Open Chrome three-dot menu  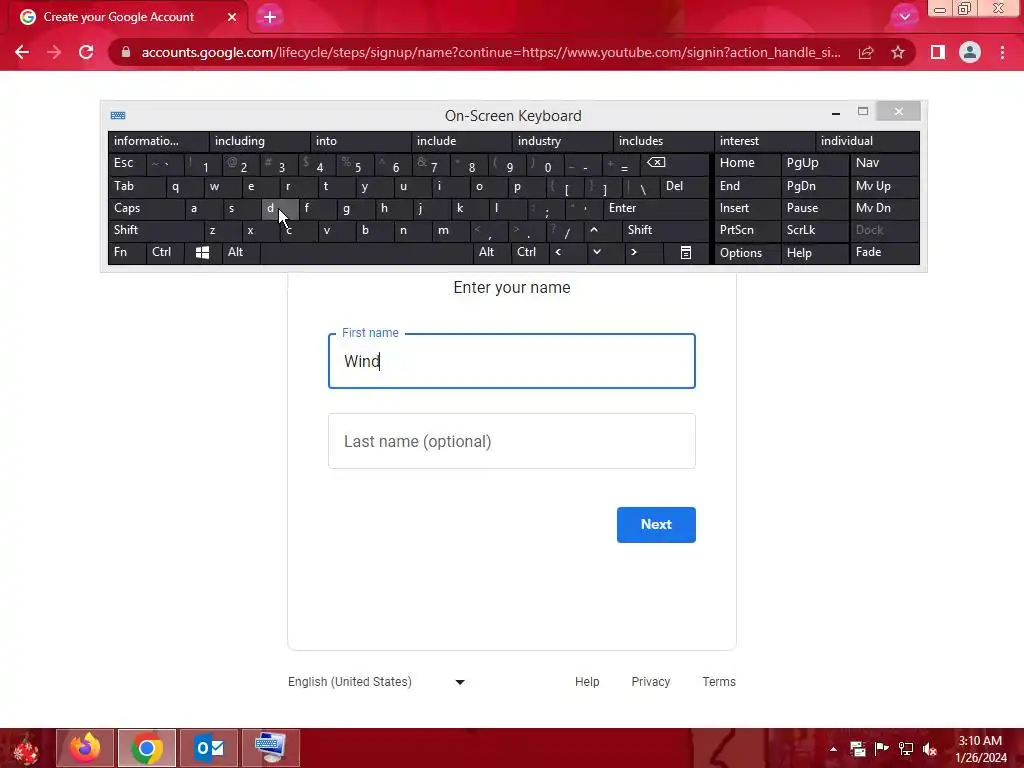(1002, 52)
